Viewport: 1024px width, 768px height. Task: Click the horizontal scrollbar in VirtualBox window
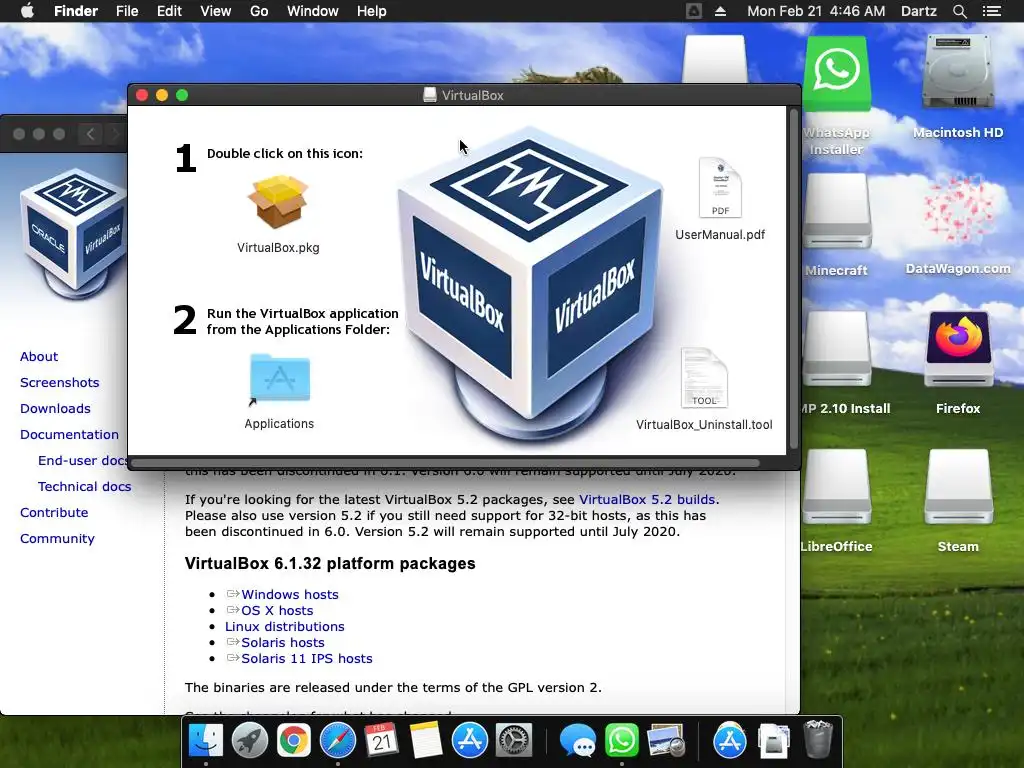pyautogui.click(x=445, y=463)
